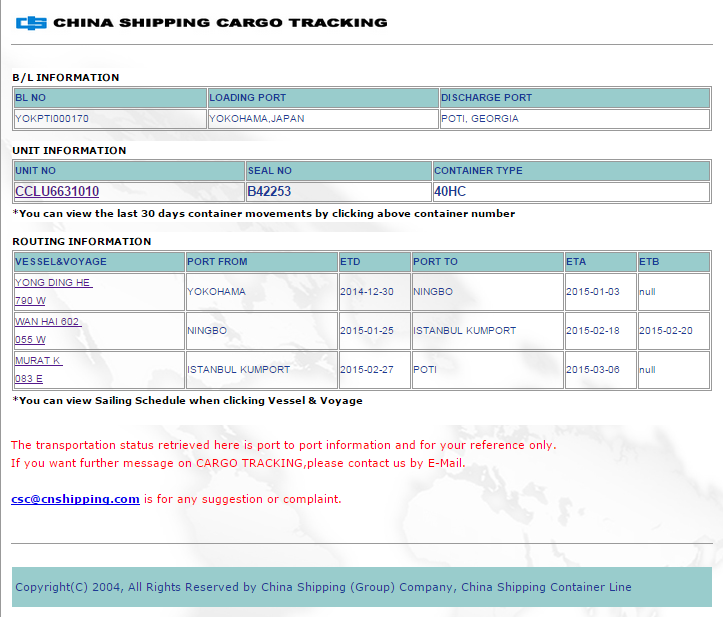This screenshot has width=723, height=617.
Task: Click the red contact us by E-Mail line
Action: point(238,463)
